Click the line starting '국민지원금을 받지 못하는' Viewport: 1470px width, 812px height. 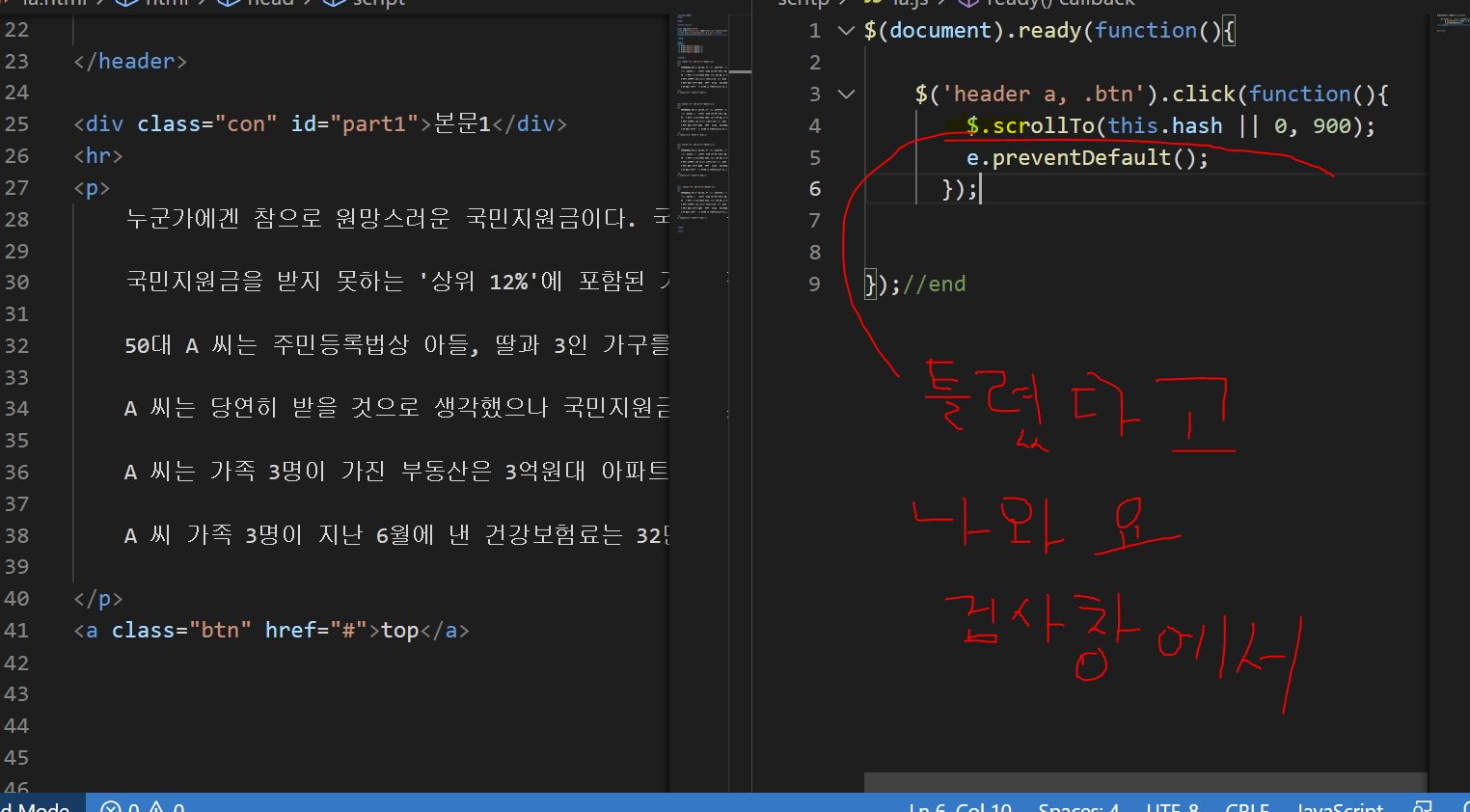pos(396,283)
